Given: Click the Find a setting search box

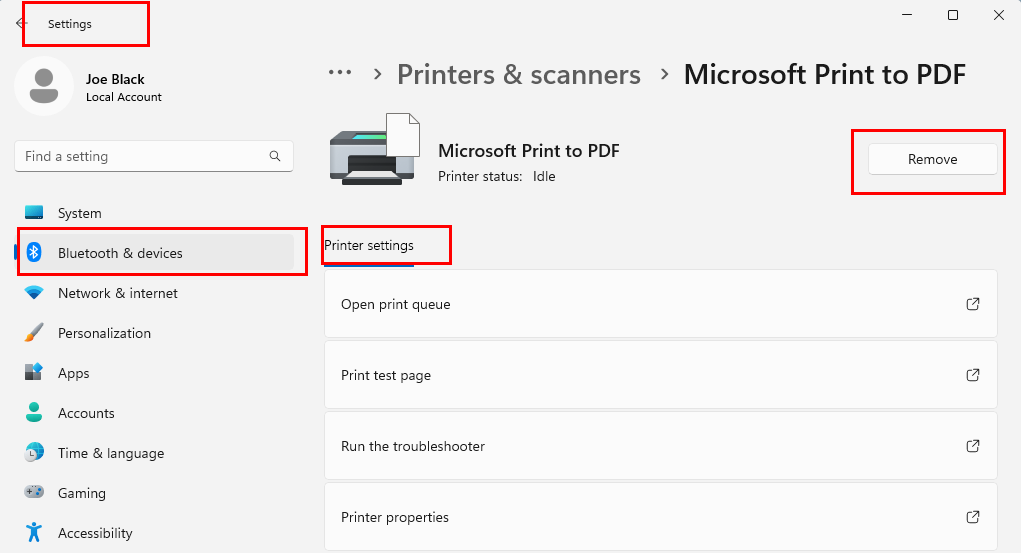Looking at the screenshot, I should point(154,156).
